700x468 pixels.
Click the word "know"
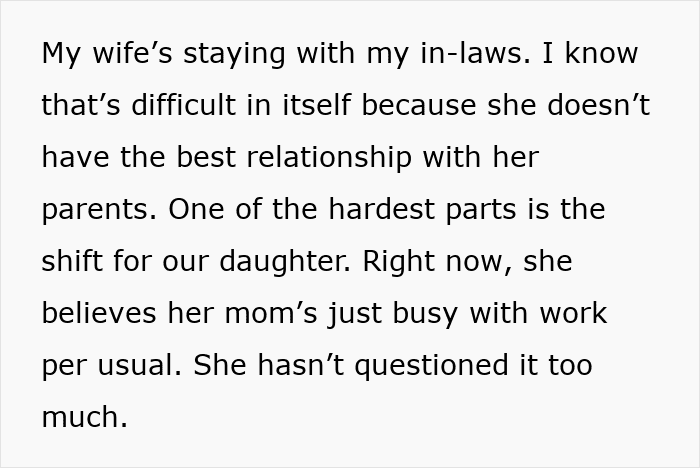[x=601, y=53]
